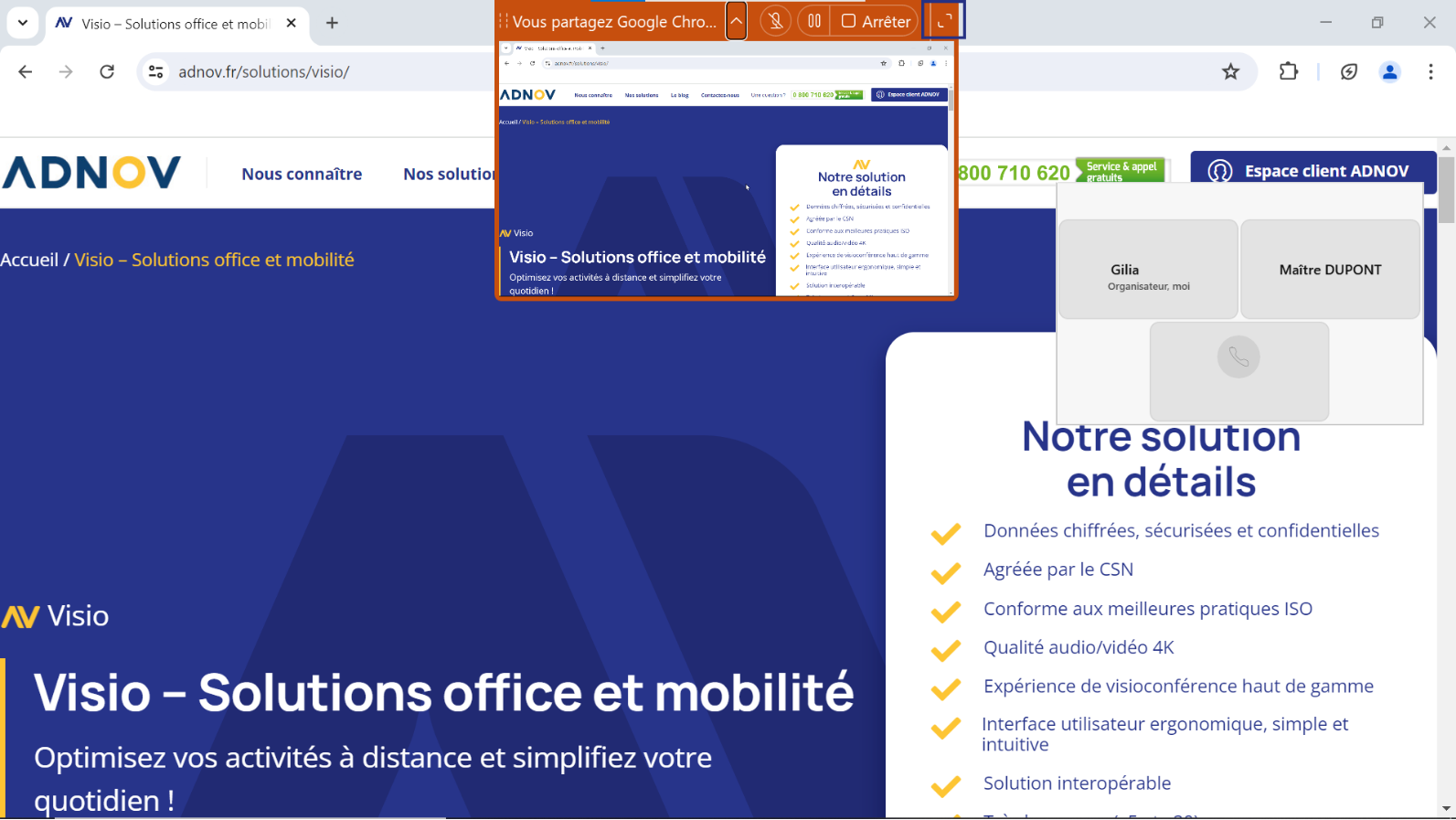Click the ADNOV logo

tap(91, 172)
